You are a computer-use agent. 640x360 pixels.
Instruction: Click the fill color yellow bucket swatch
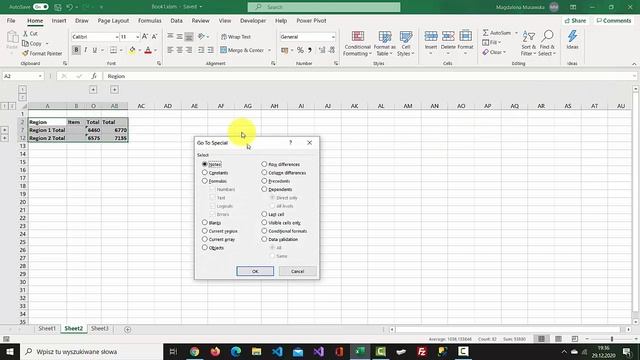click(132, 50)
